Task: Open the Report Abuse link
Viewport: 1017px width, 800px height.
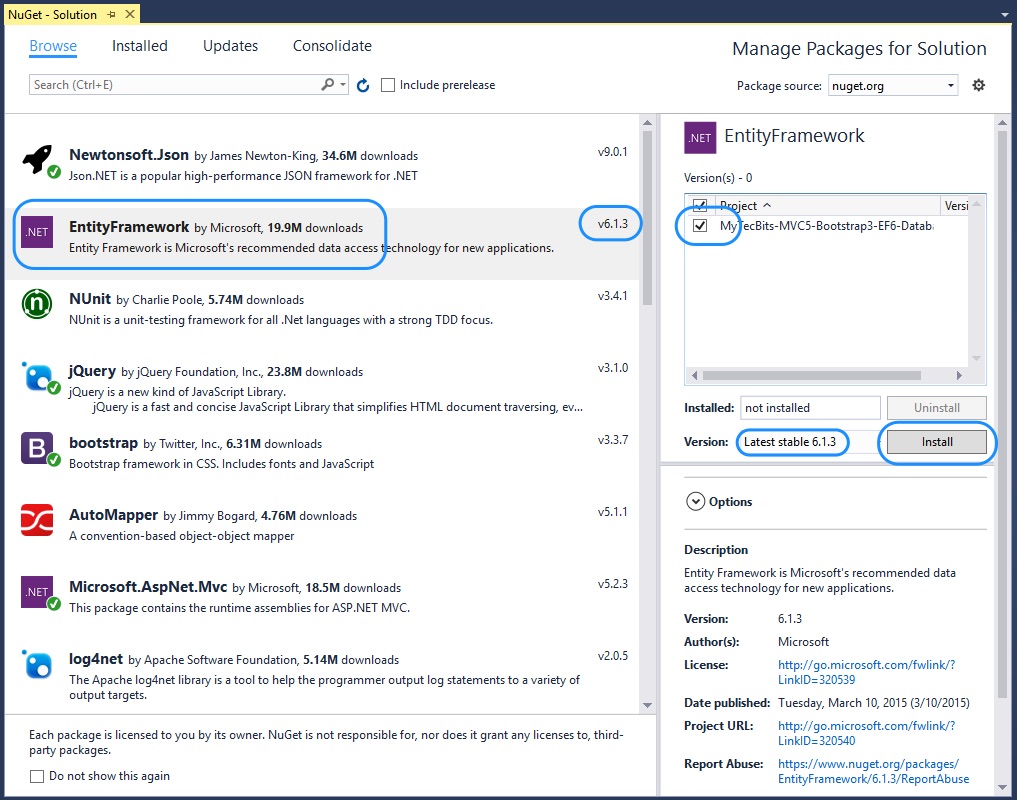Action: [874, 771]
